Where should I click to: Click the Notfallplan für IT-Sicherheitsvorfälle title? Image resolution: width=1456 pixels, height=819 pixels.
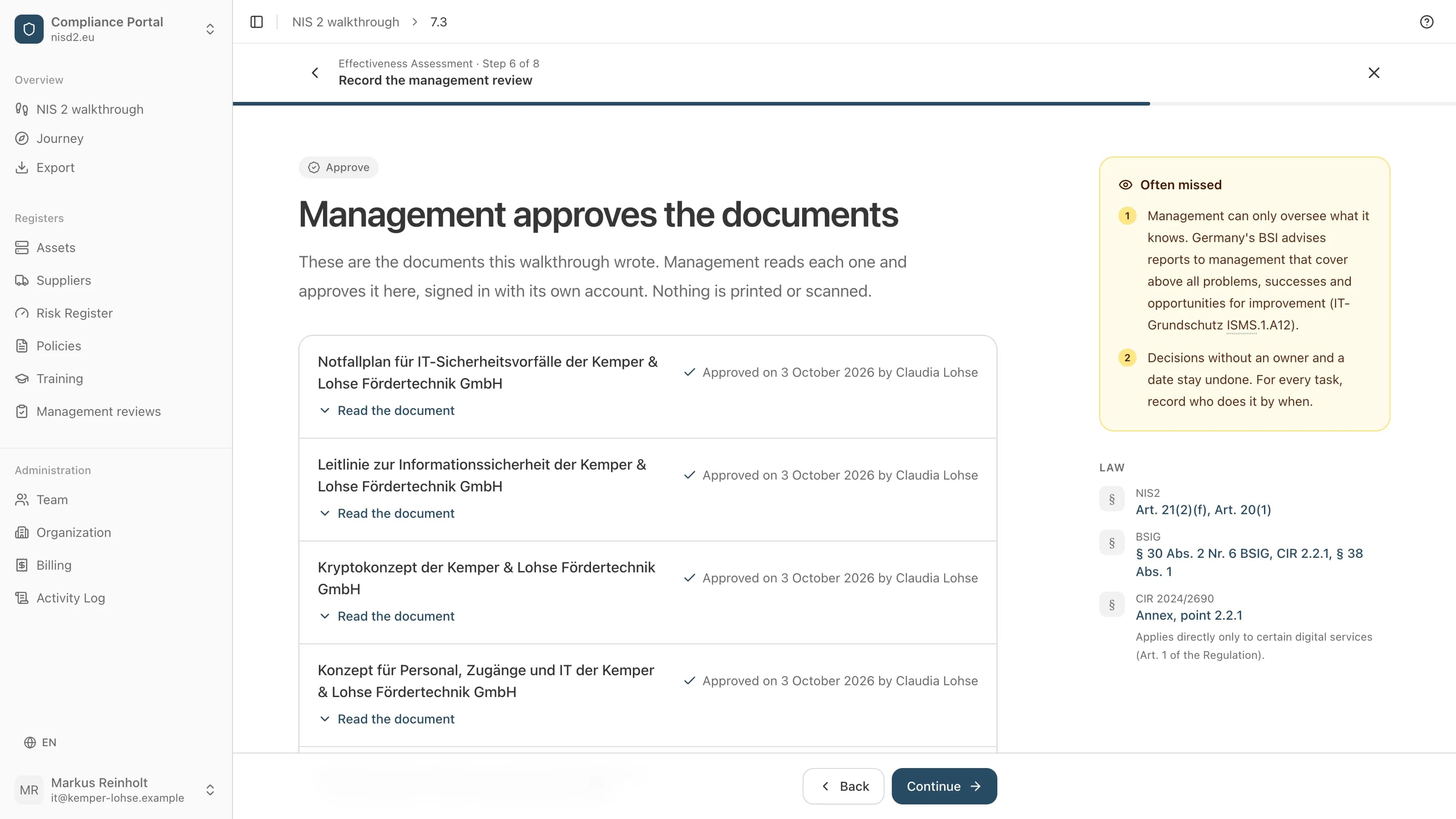488,373
